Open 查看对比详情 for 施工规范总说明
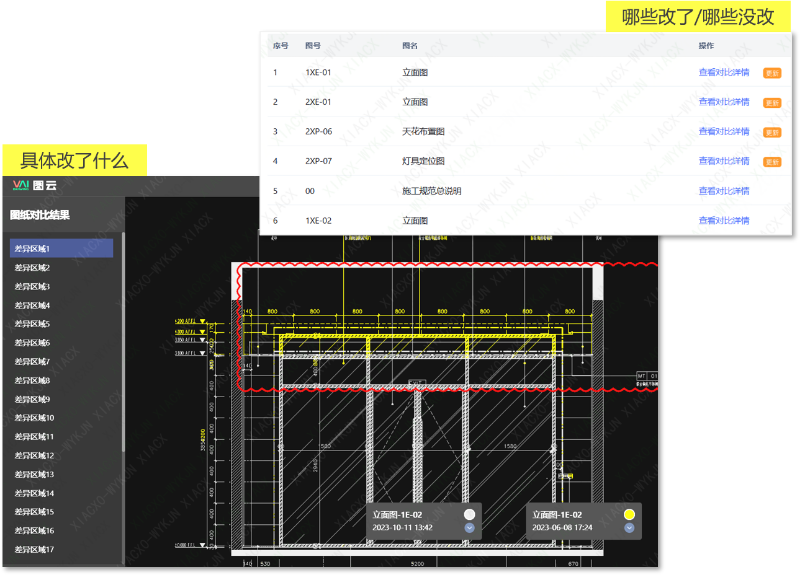800x575 pixels. coord(724,190)
